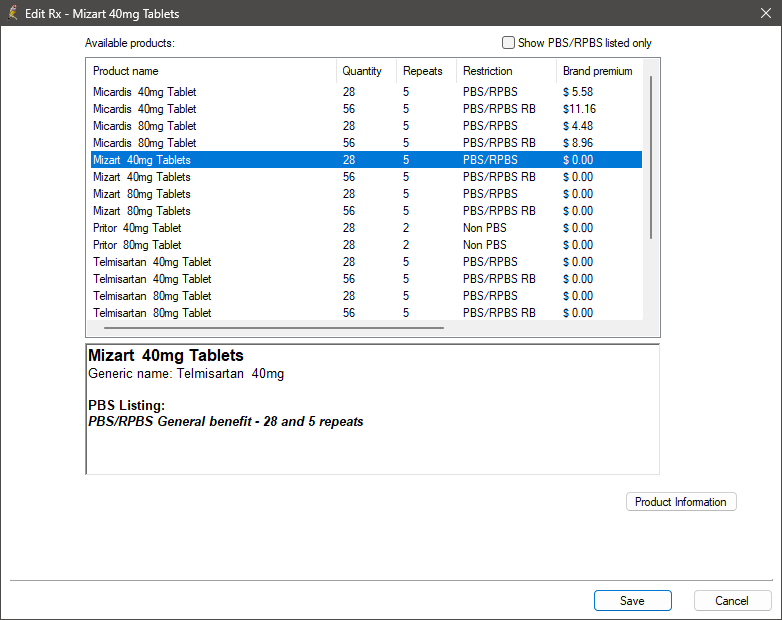Select Mizart 80mg Tablets quantity 56 row

(x=366, y=210)
